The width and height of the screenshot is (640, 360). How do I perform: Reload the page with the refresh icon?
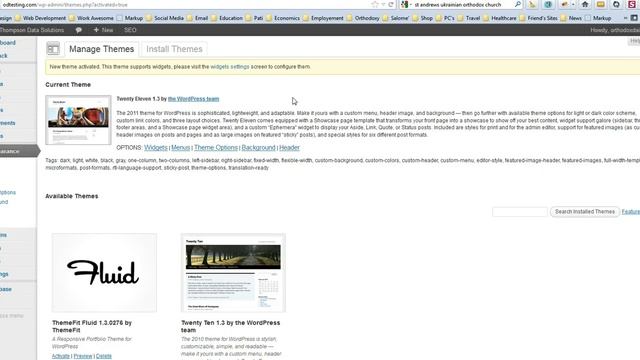coord(391,4)
